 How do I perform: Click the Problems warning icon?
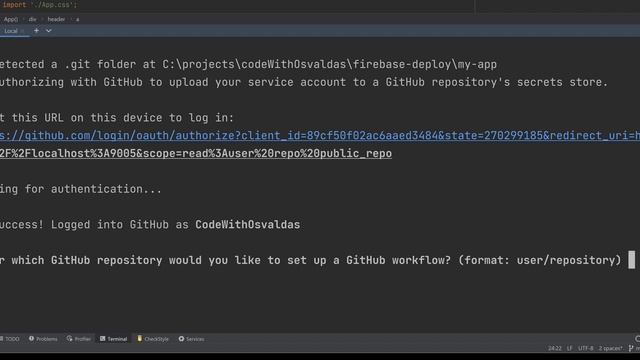pyautogui.click(x=31, y=339)
